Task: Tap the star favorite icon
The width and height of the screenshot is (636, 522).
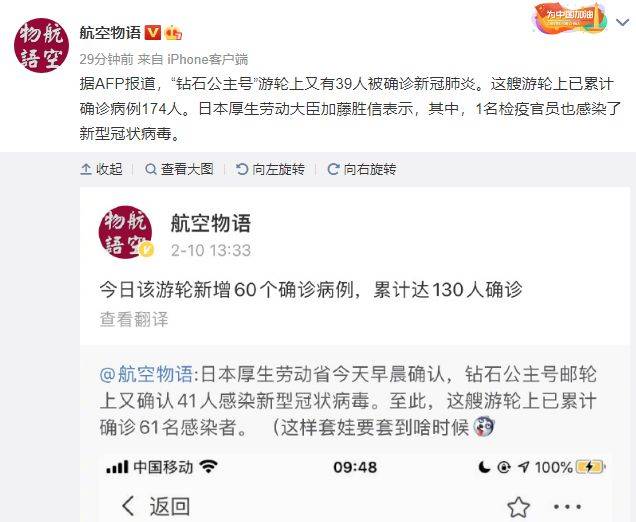Action: [x=519, y=507]
